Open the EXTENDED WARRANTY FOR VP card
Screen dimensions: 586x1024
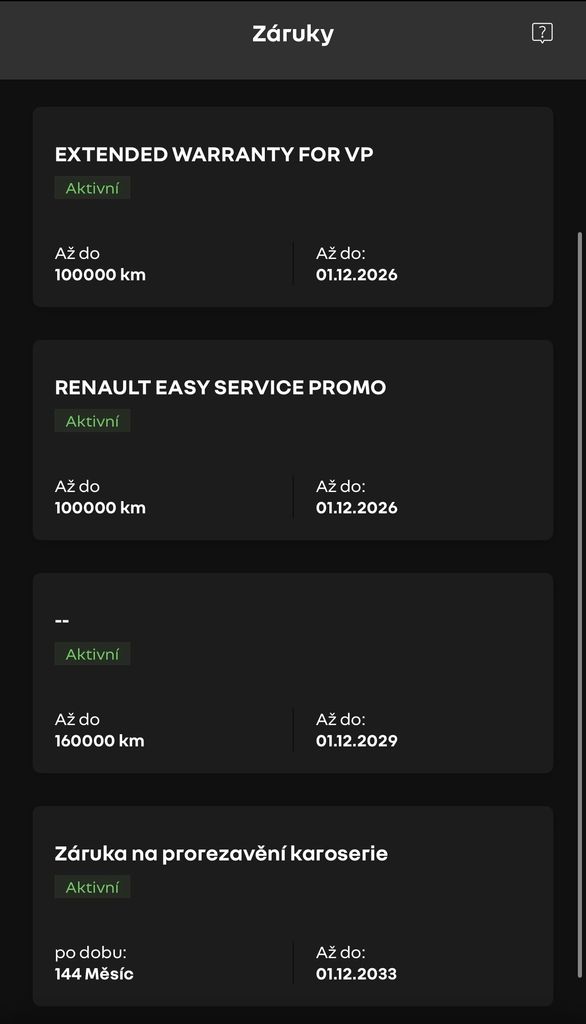pyautogui.click(x=292, y=208)
